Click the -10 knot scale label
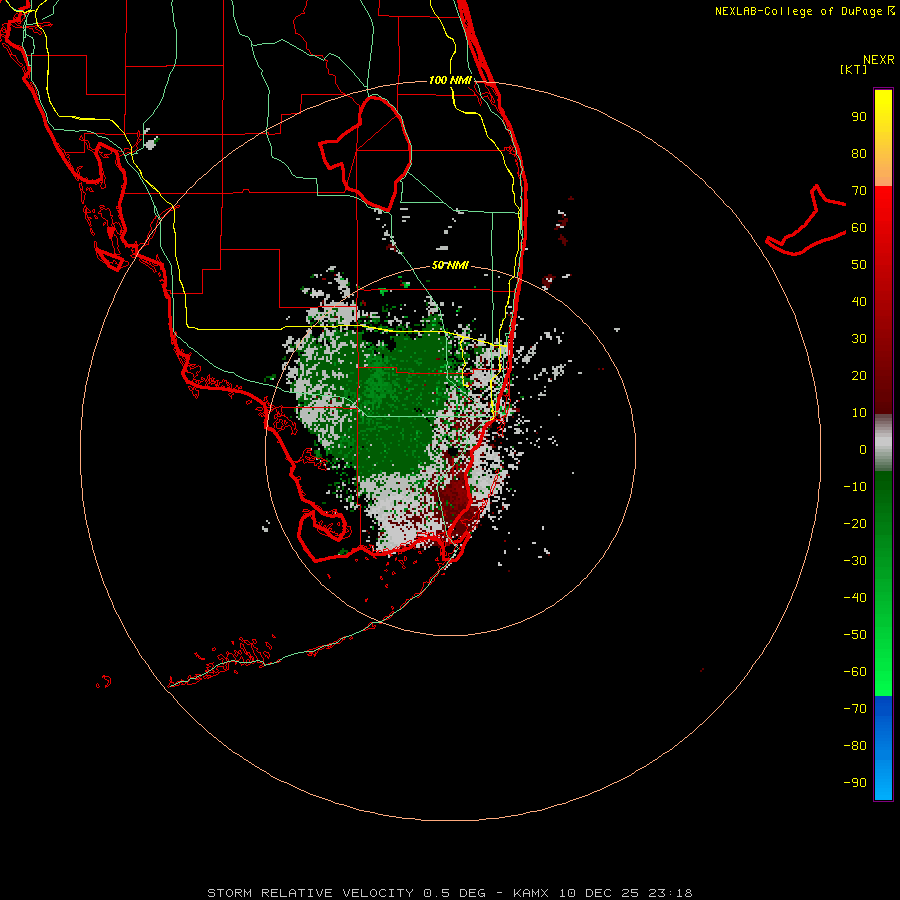 pyautogui.click(x=855, y=487)
